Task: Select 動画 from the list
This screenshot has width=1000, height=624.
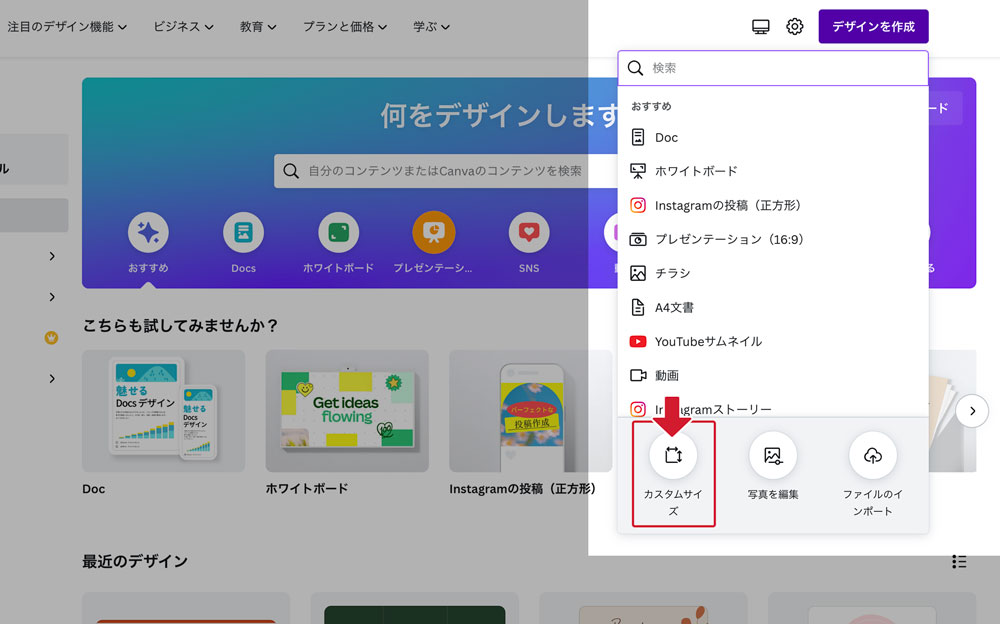Action: [773, 375]
